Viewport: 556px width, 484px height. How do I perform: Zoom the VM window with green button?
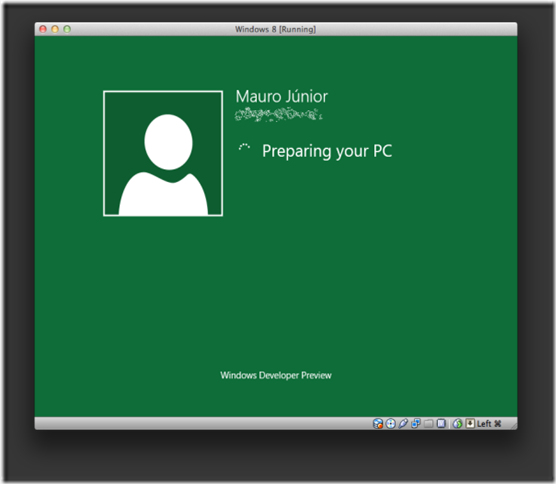point(67,29)
